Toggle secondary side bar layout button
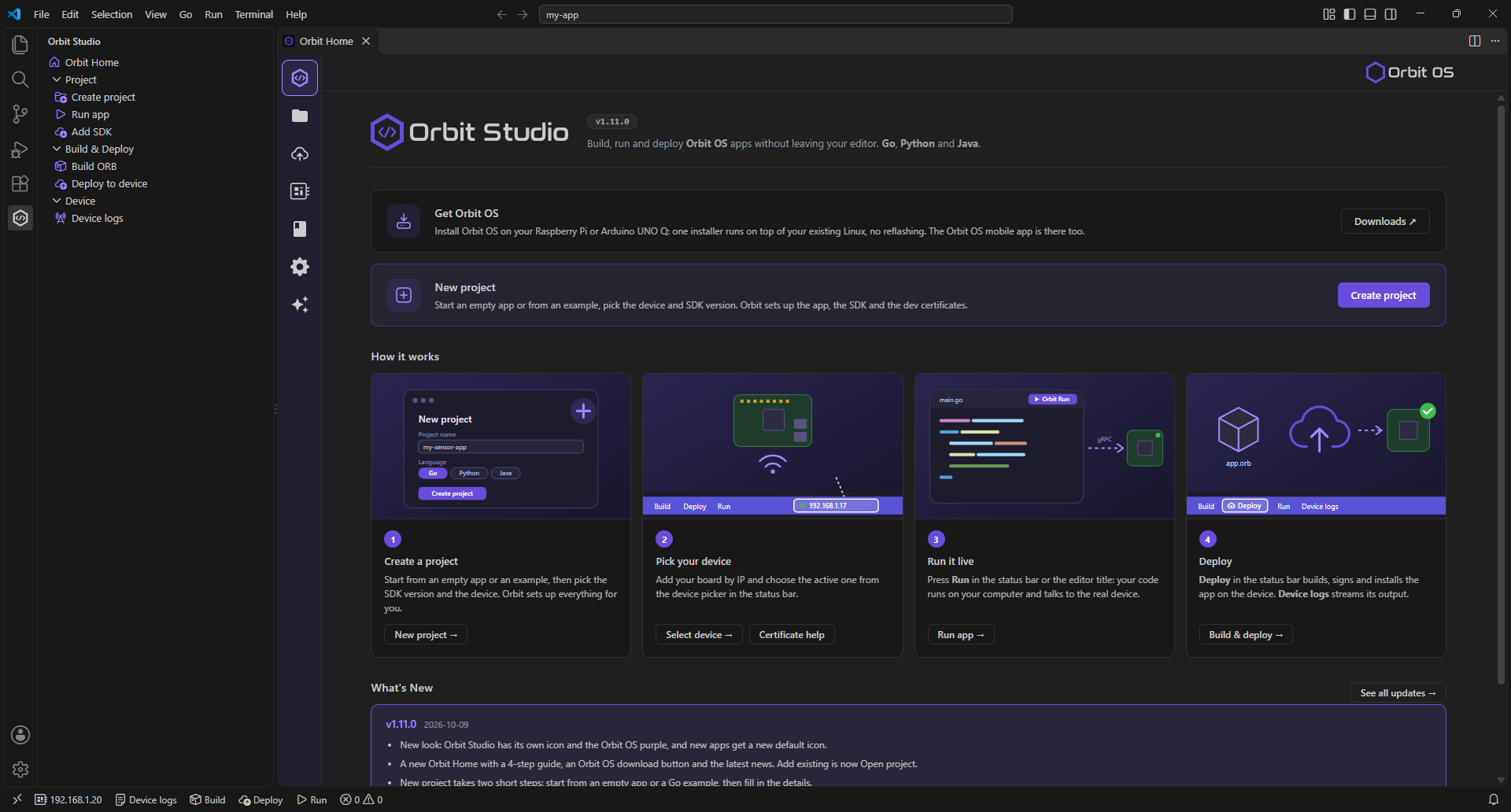This screenshot has width=1511, height=812. (x=1391, y=14)
